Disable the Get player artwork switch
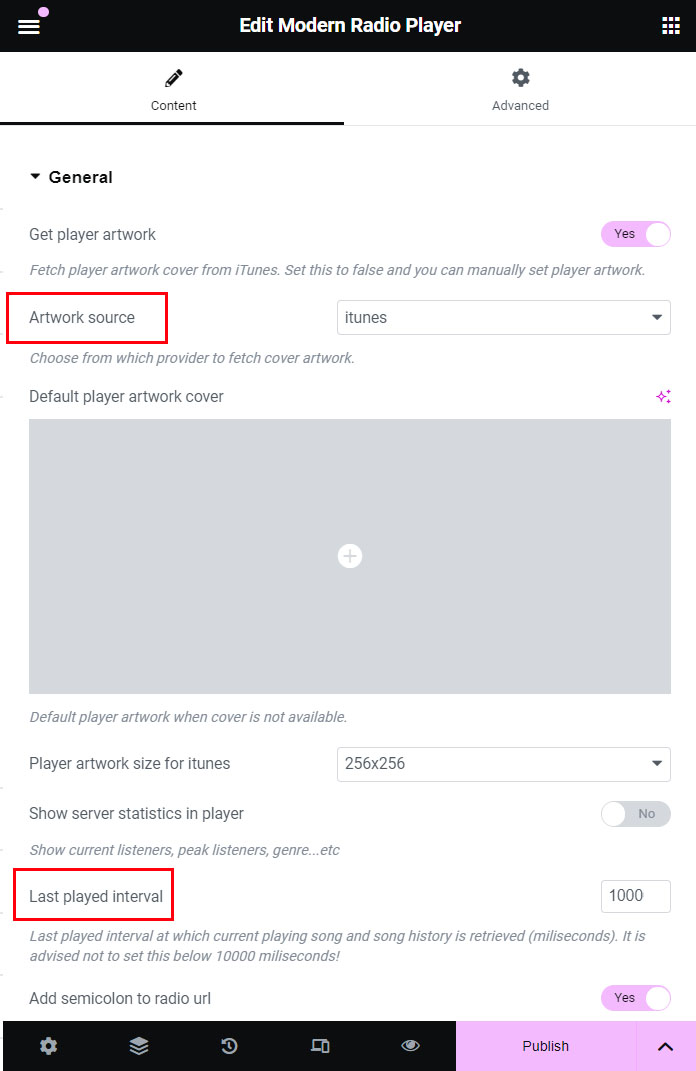The image size is (696, 1071). point(636,234)
